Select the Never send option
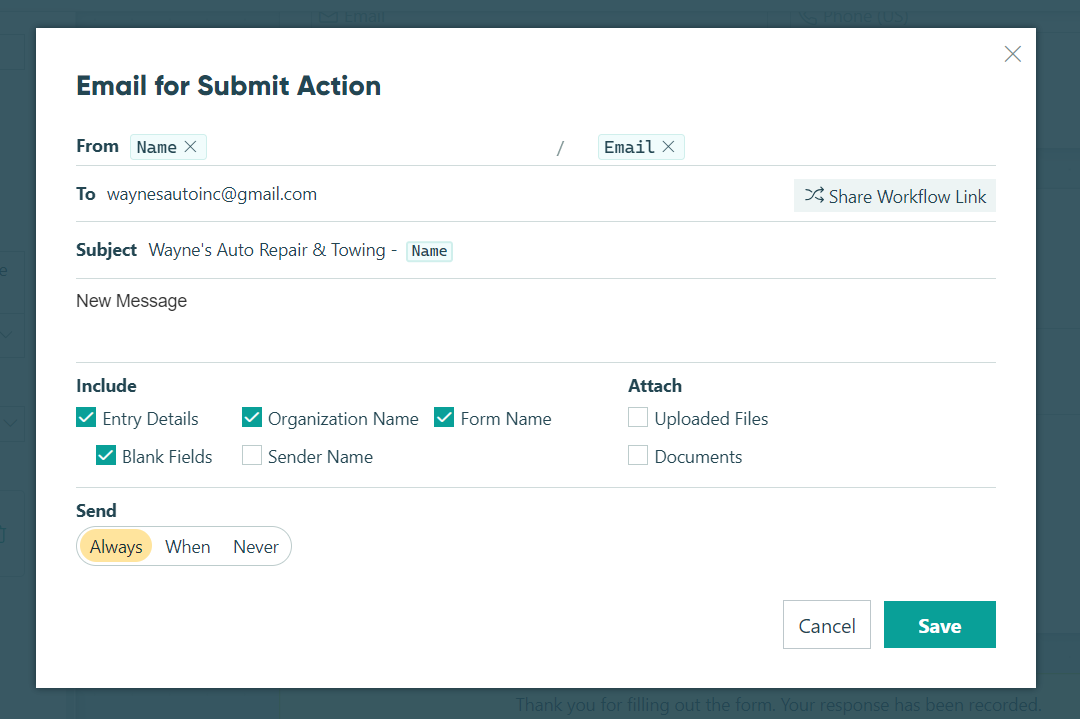Viewport: 1080px width, 719px height. point(256,546)
